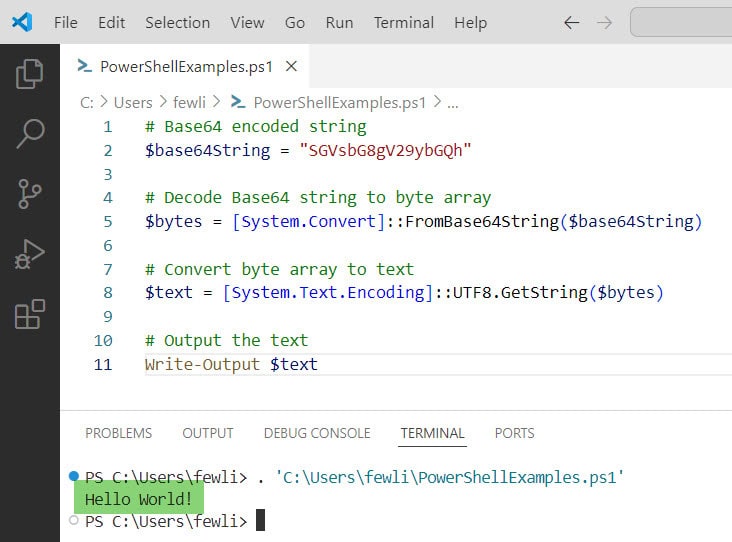Click PowerShellExamples.ps1 in the breadcrumb
This screenshot has width=732, height=542.
point(339,102)
